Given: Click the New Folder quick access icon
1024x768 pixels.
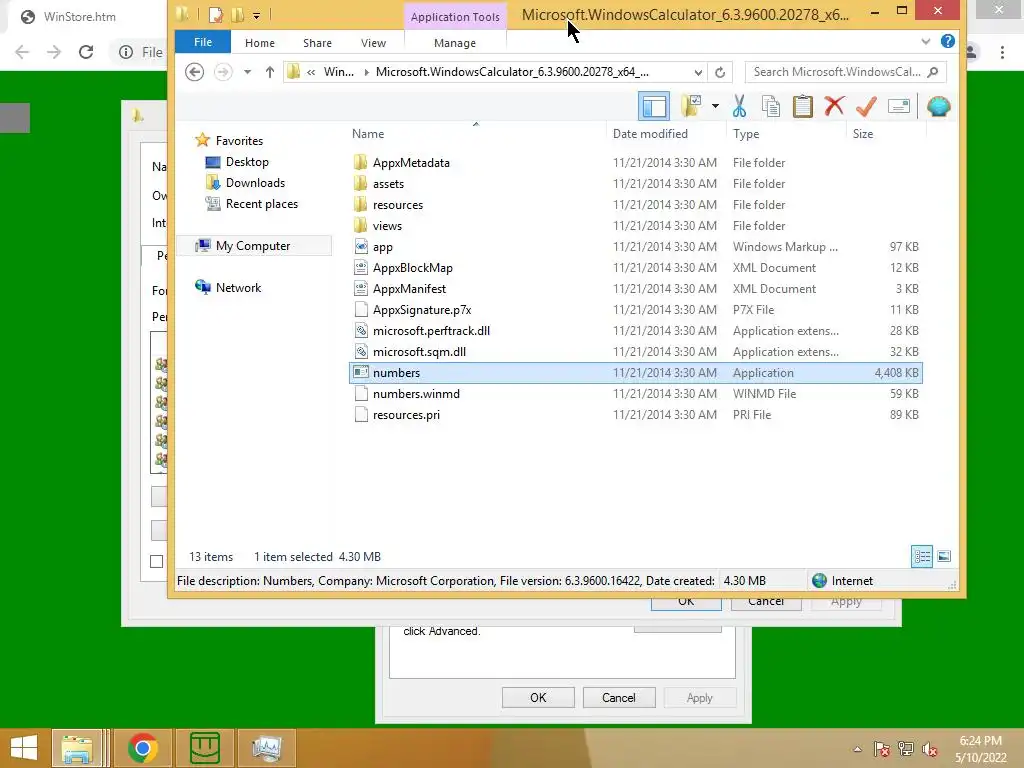Looking at the screenshot, I should (237, 14).
